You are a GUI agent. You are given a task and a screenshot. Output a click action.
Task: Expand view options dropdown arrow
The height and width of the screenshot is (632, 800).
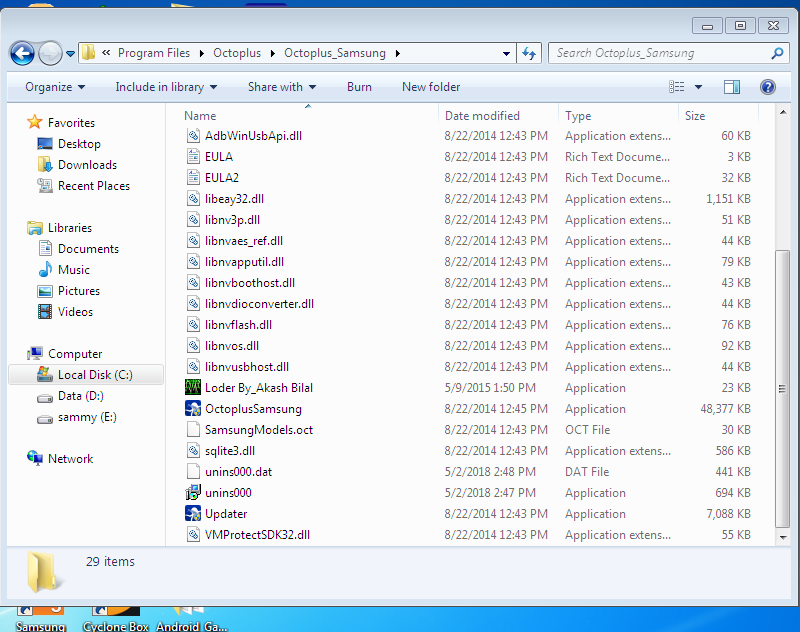tap(698, 87)
